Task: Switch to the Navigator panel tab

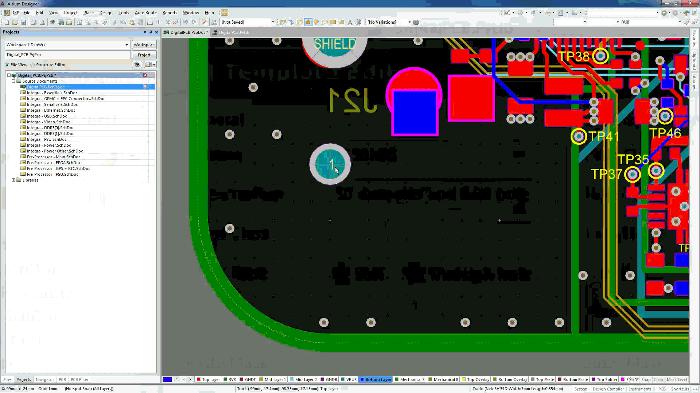Action: (44, 380)
